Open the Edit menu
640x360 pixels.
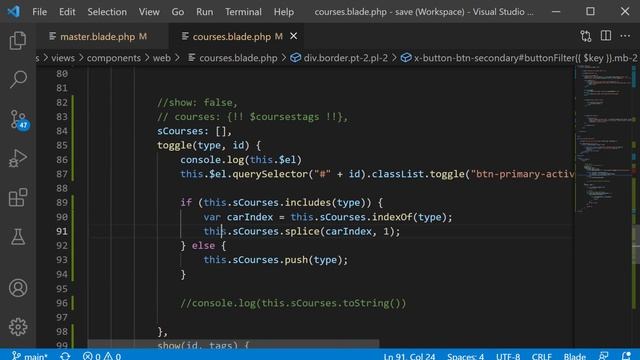click(x=67, y=12)
